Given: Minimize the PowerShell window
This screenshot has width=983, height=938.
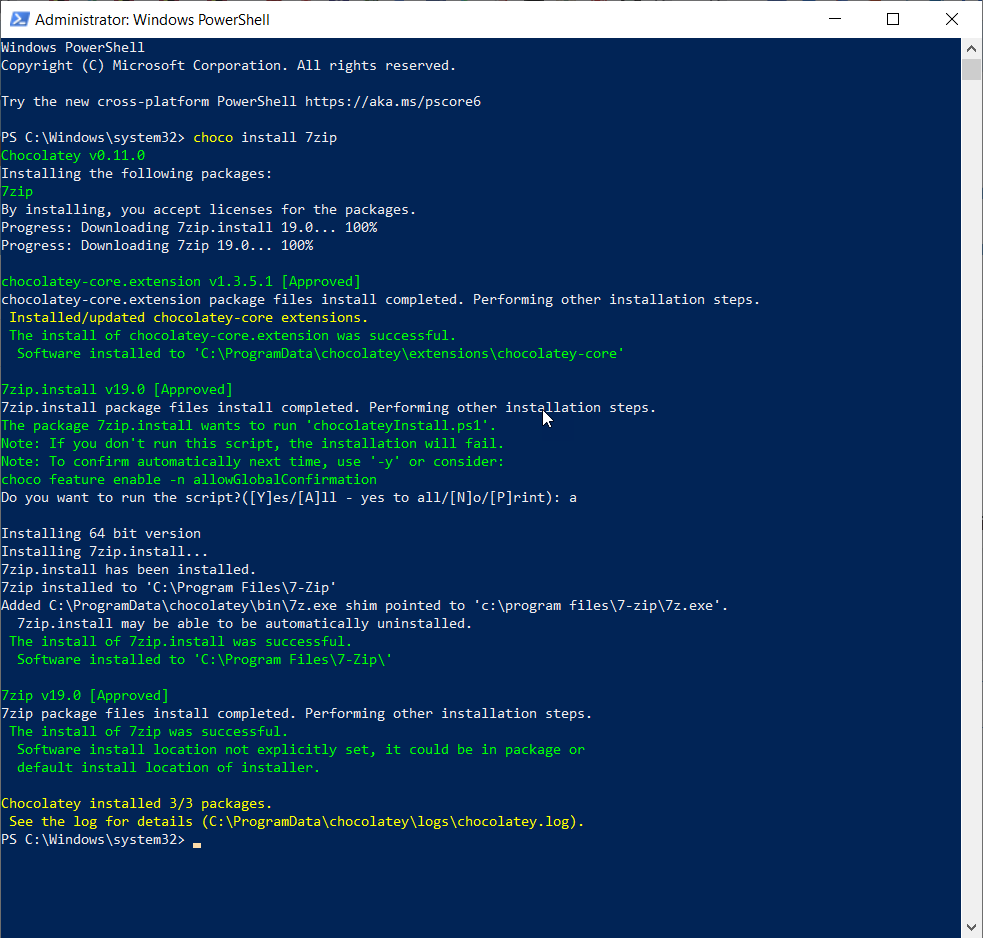Looking at the screenshot, I should coord(835,19).
